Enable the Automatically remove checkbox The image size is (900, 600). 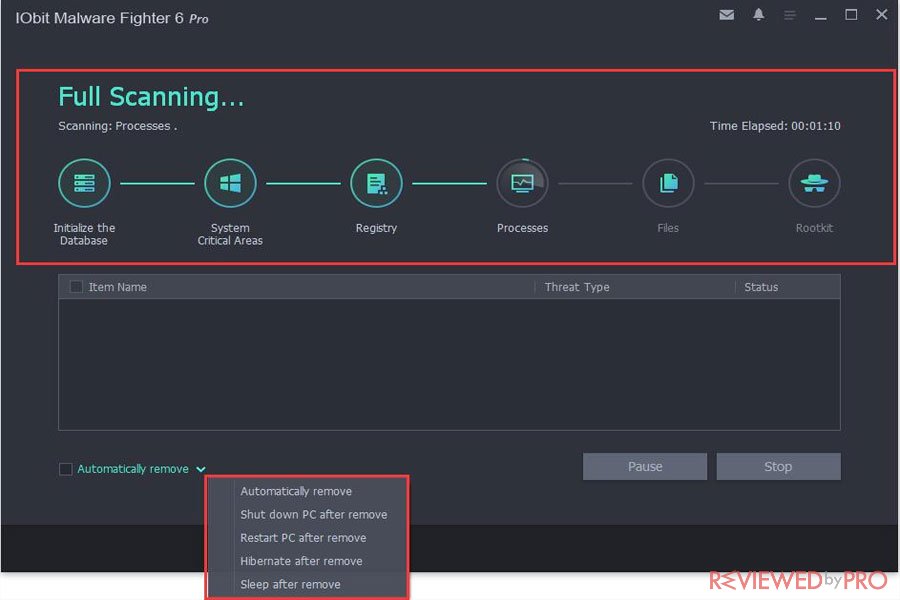click(65, 469)
